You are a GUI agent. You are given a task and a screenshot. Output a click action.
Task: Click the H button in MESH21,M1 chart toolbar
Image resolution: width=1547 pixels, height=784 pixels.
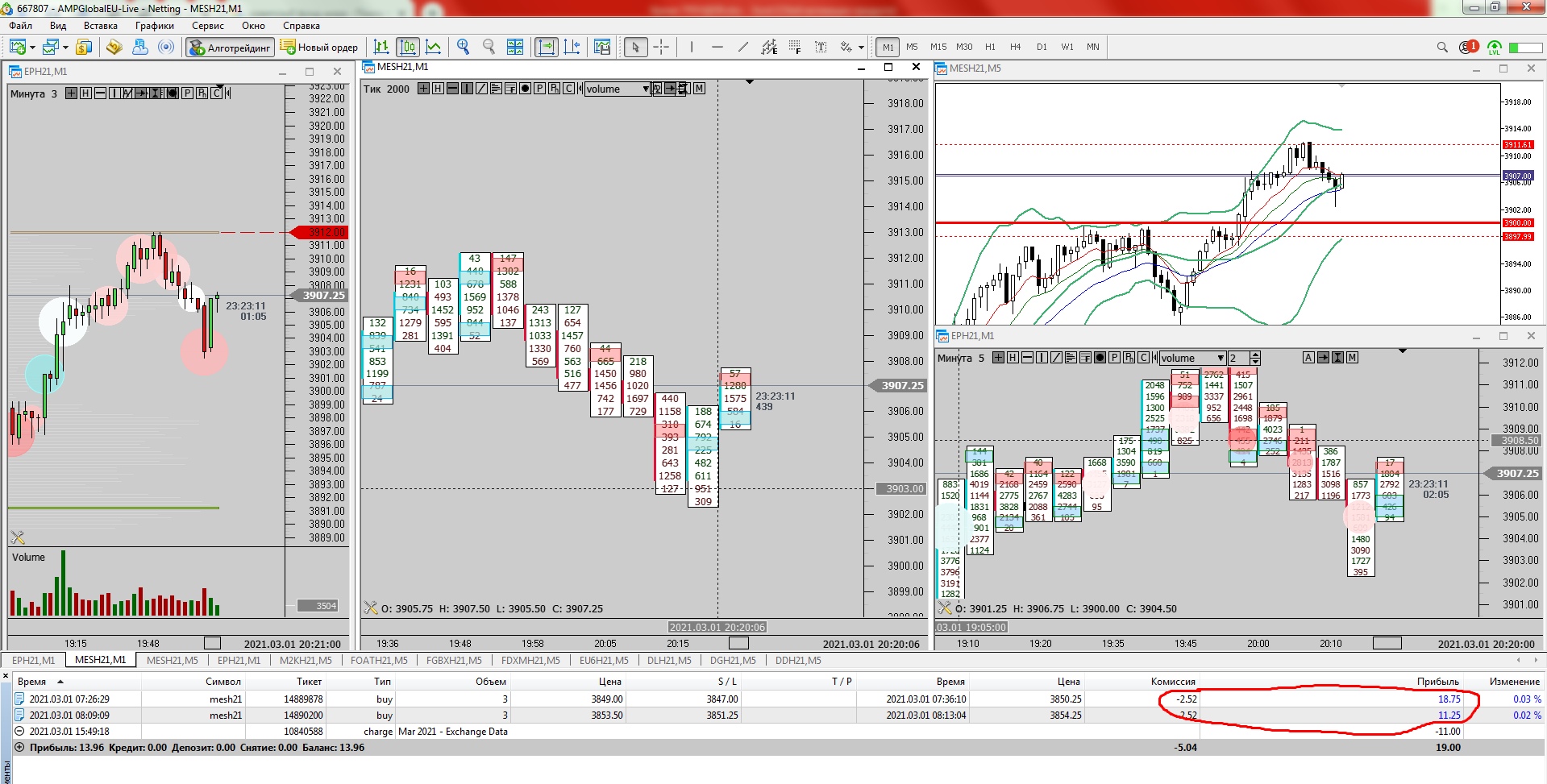438,89
